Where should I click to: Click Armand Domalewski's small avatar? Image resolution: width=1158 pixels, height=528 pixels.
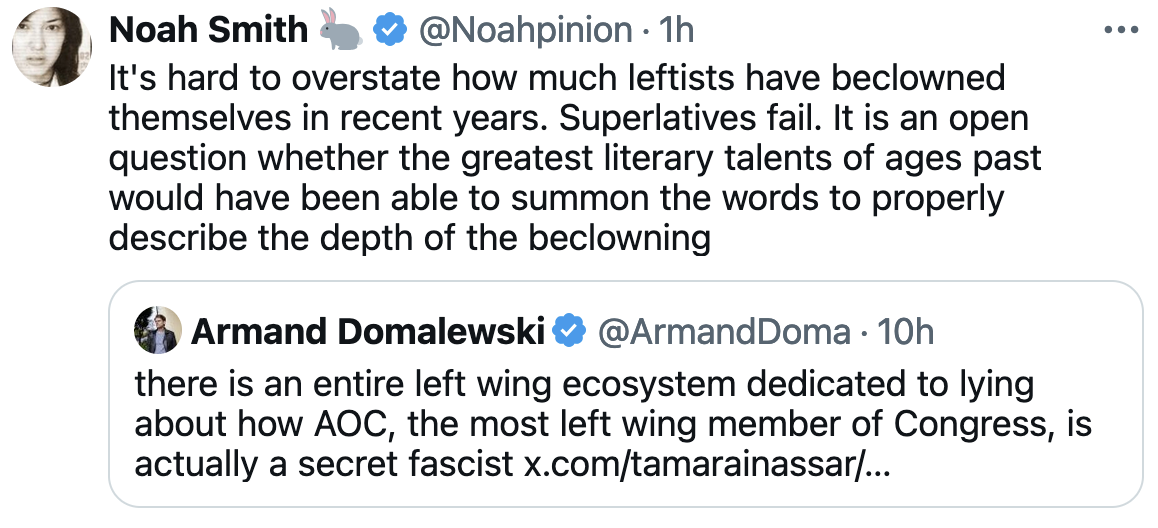pyautogui.click(x=157, y=330)
